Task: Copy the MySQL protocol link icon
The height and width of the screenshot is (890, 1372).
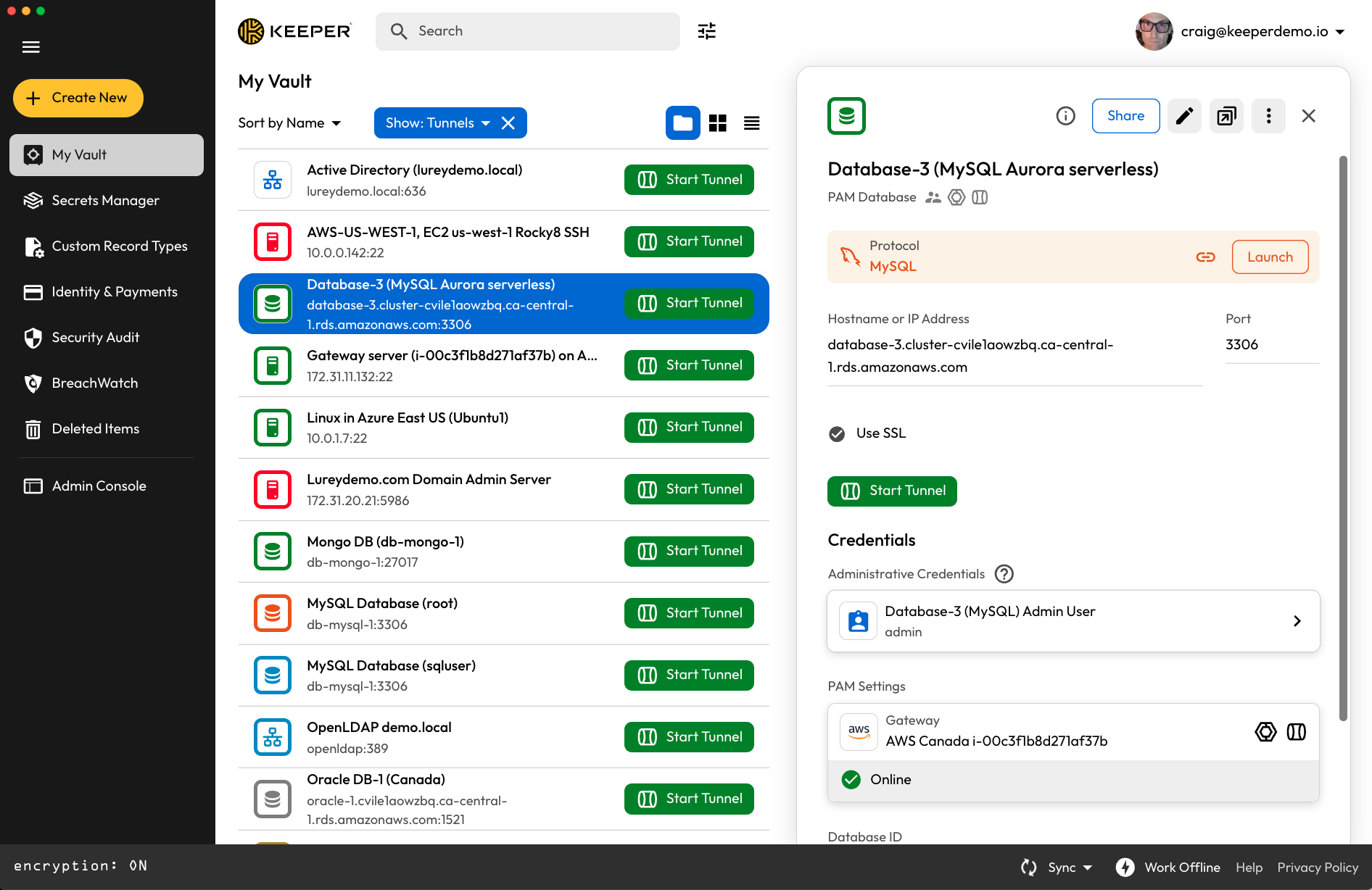Action: click(x=1205, y=257)
